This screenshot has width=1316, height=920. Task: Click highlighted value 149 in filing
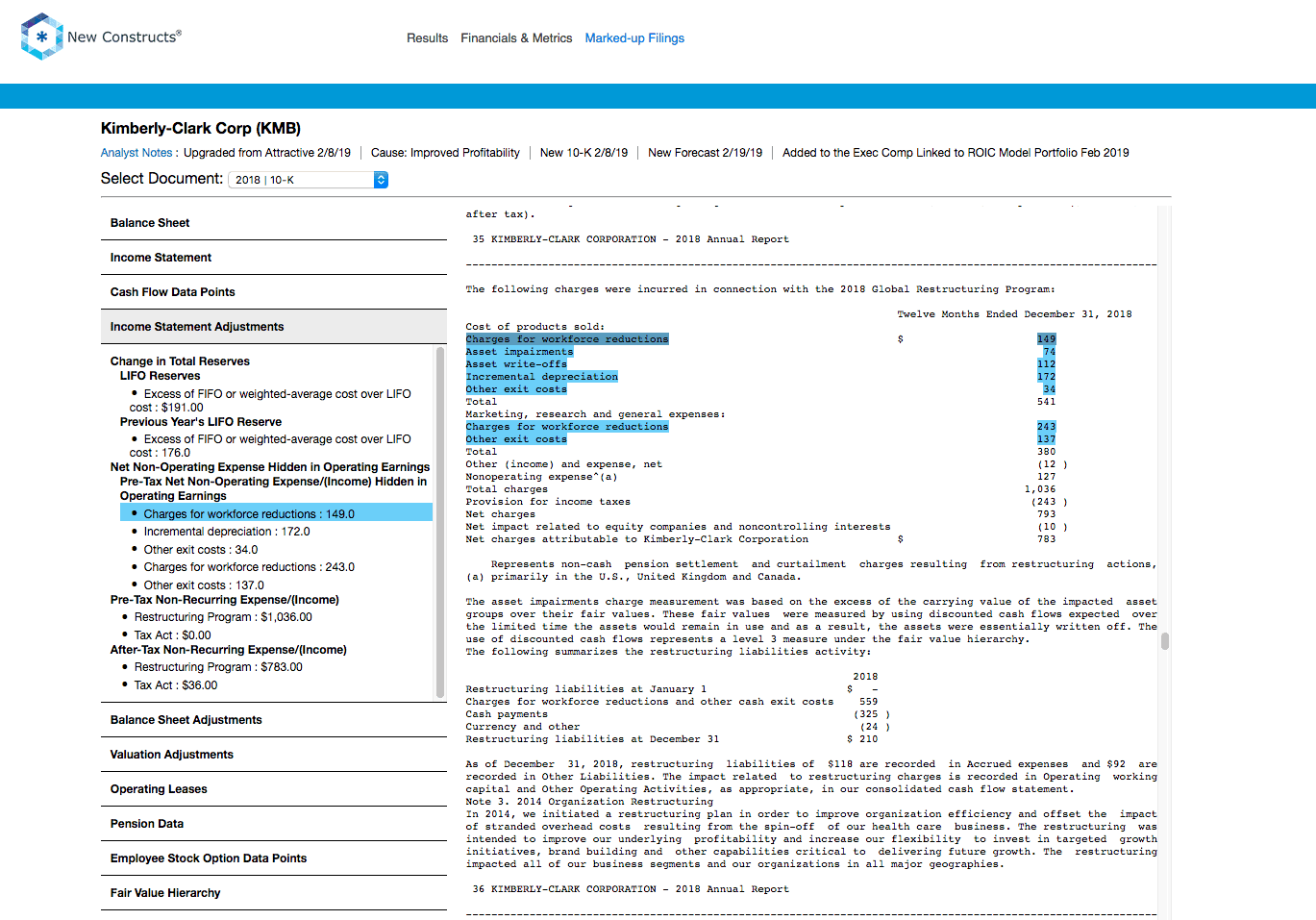1046,339
